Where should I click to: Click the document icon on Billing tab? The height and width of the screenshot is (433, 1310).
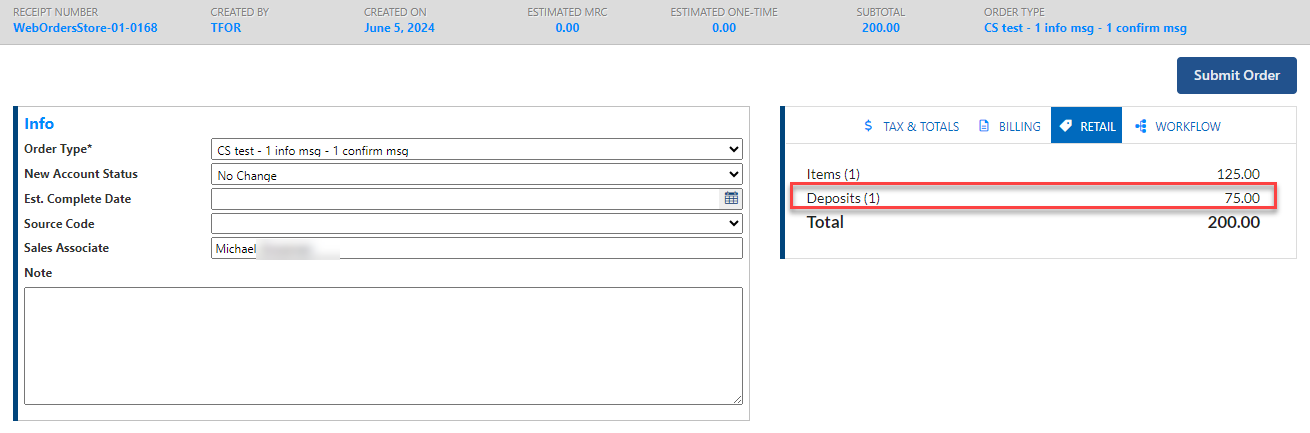coord(984,127)
